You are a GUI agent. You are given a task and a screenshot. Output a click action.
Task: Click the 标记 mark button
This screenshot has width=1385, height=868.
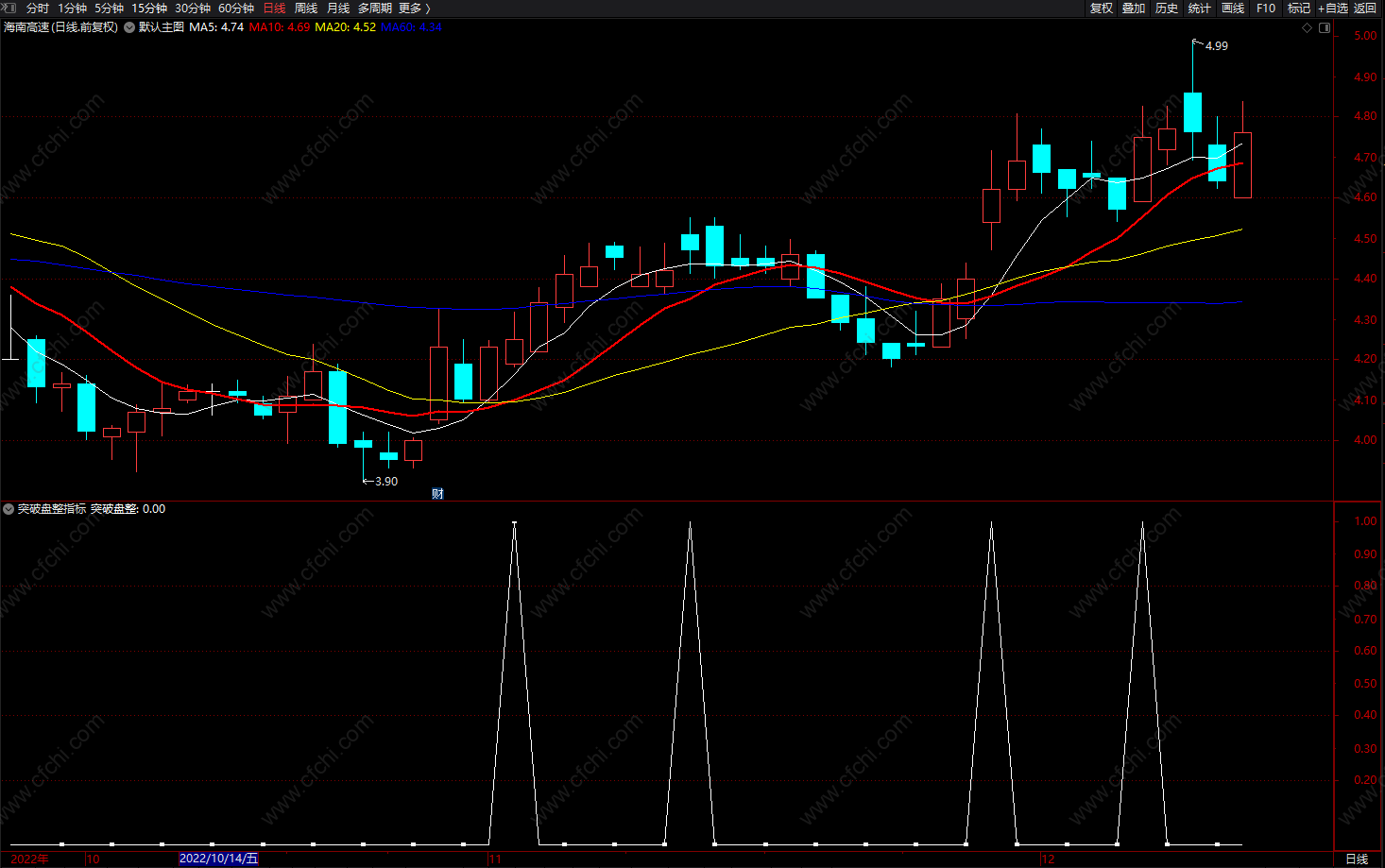pyautogui.click(x=1299, y=8)
